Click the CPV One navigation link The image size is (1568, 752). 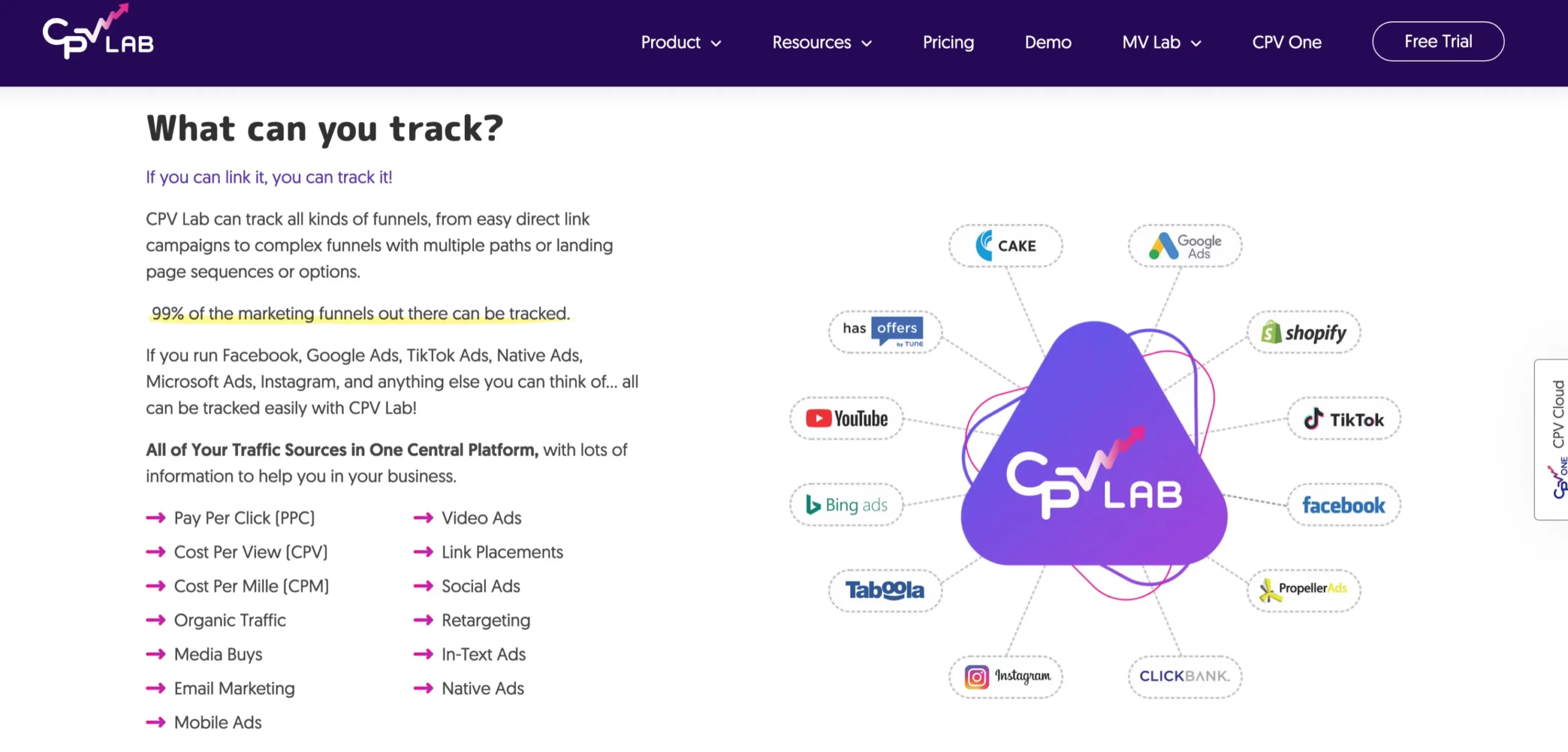[x=1287, y=41]
